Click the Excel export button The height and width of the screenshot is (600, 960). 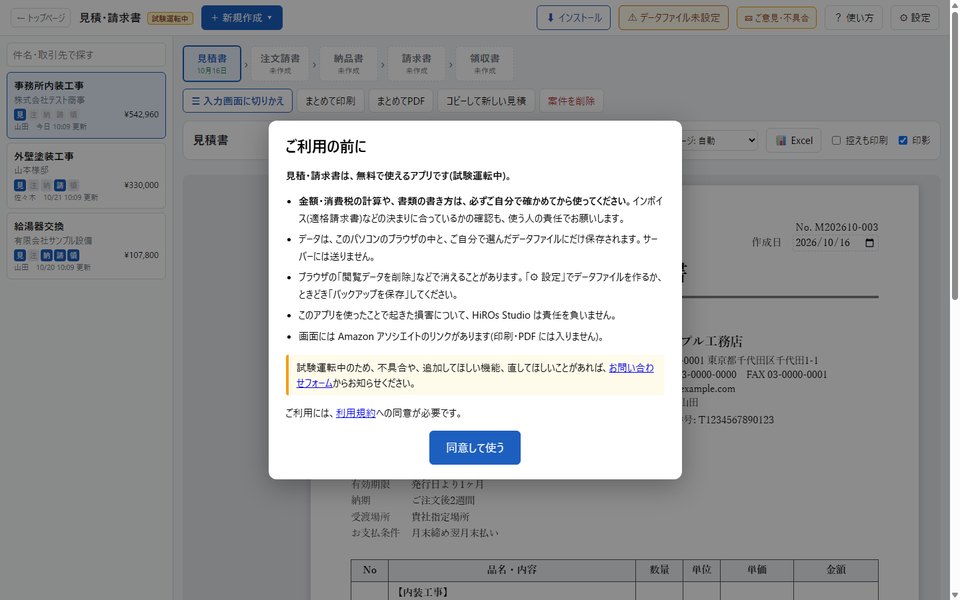click(x=793, y=140)
